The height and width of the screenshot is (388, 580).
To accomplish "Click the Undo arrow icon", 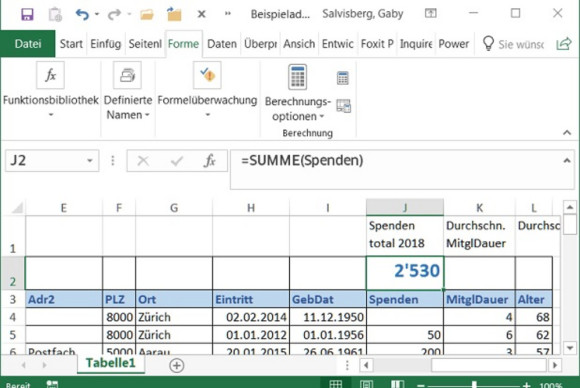I will (x=82, y=14).
